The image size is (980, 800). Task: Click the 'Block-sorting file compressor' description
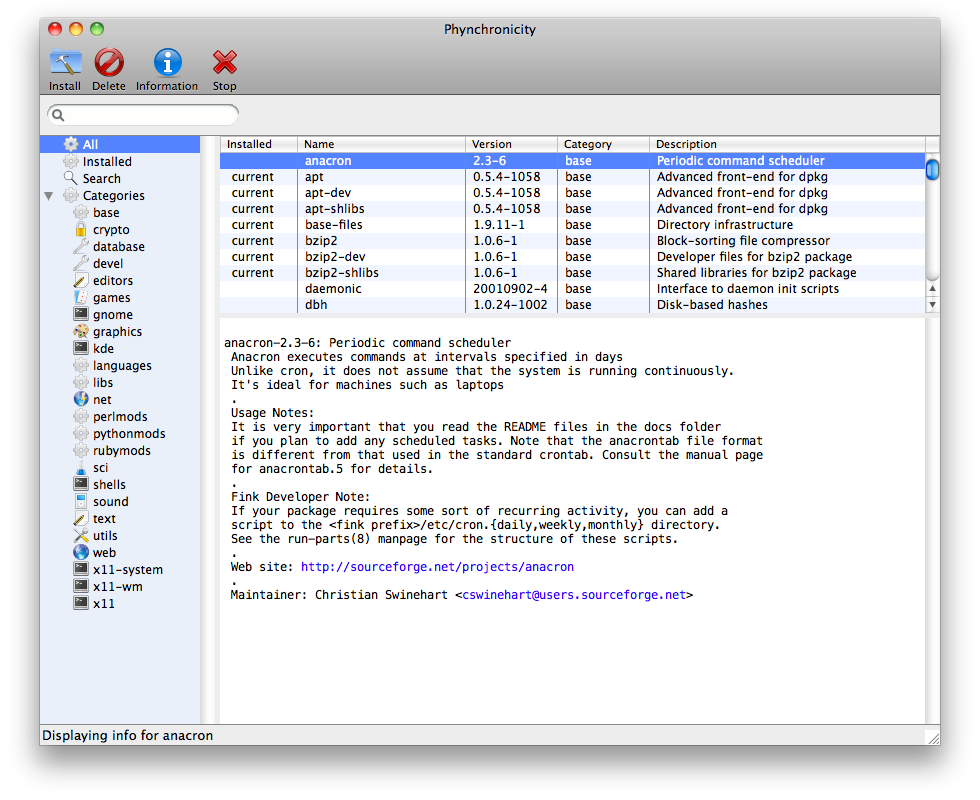[x=743, y=241]
